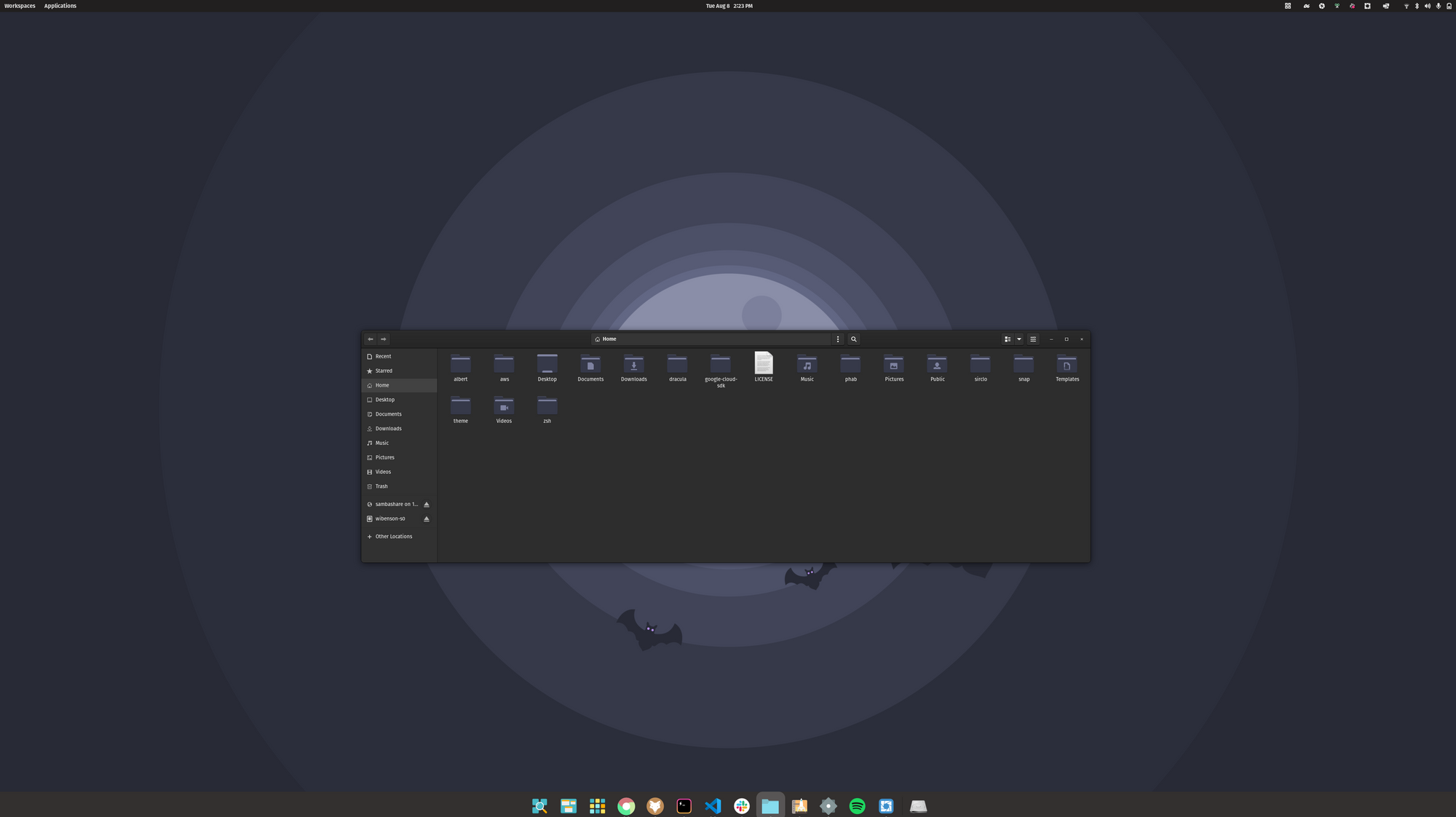Viewport: 1456px width, 817px height.
Task: Select Recent in the sidebar
Action: 399,357
